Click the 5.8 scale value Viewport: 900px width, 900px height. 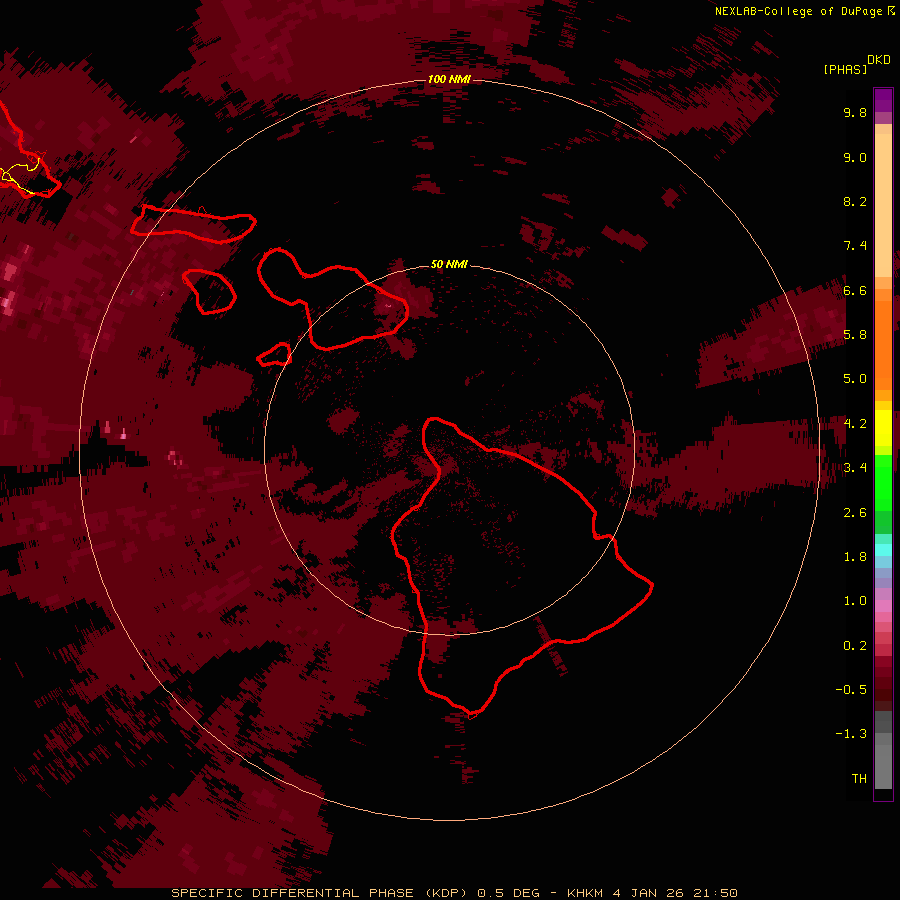click(x=855, y=335)
